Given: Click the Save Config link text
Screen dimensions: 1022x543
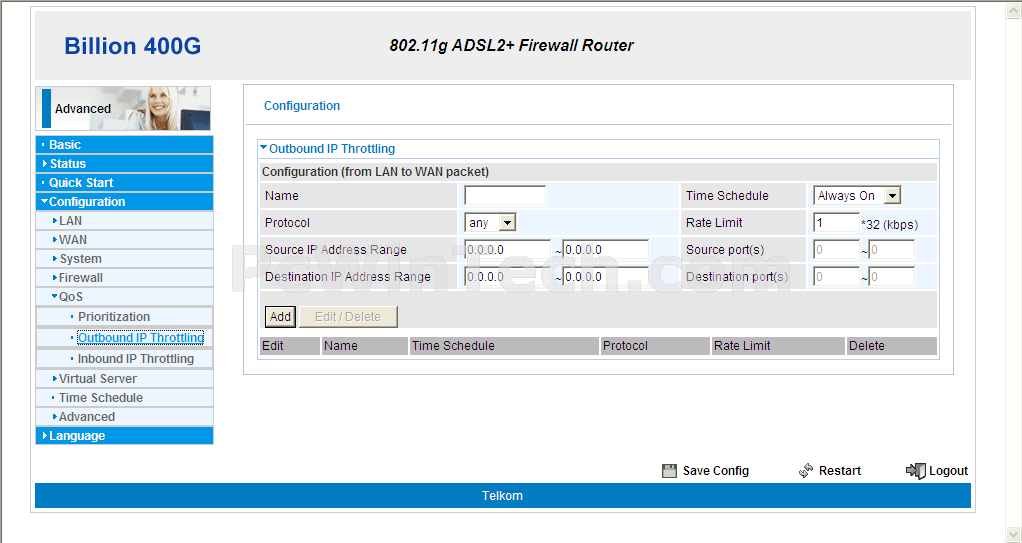Looking at the screenshot, I should coord(716,471).
